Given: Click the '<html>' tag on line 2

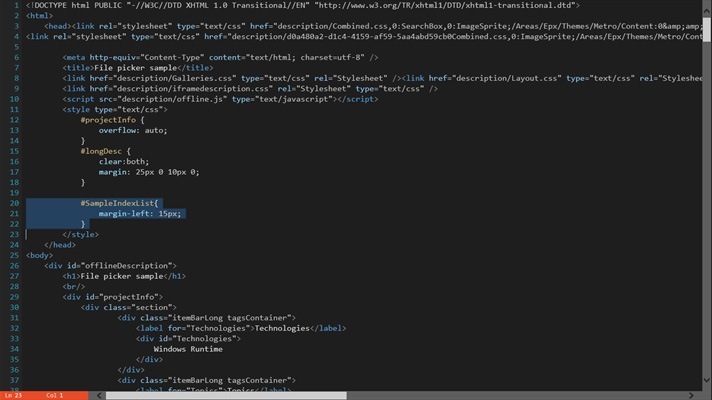Looking at the screenshot, I should pos(39,15).
